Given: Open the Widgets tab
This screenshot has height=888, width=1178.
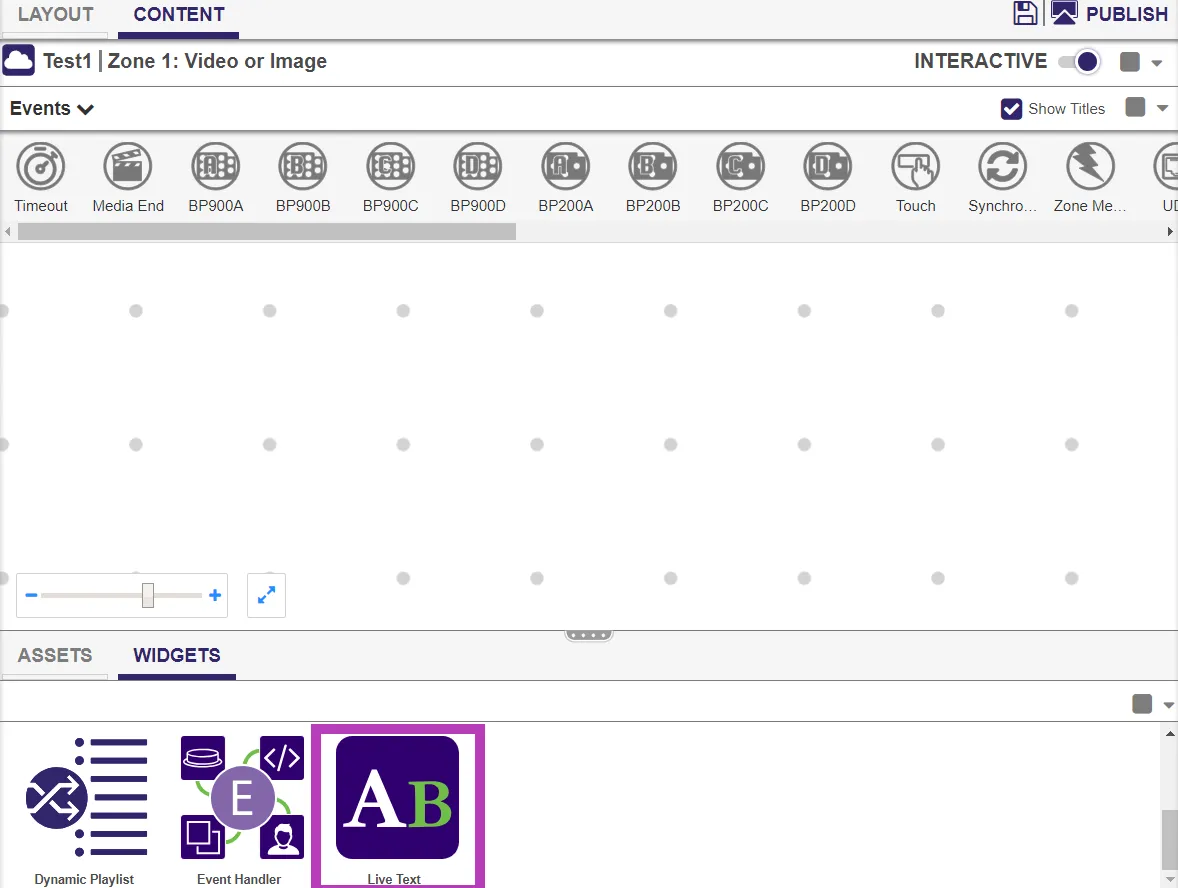Looking at the screenshot, I should pyautogui.click(x=177, y=655).
